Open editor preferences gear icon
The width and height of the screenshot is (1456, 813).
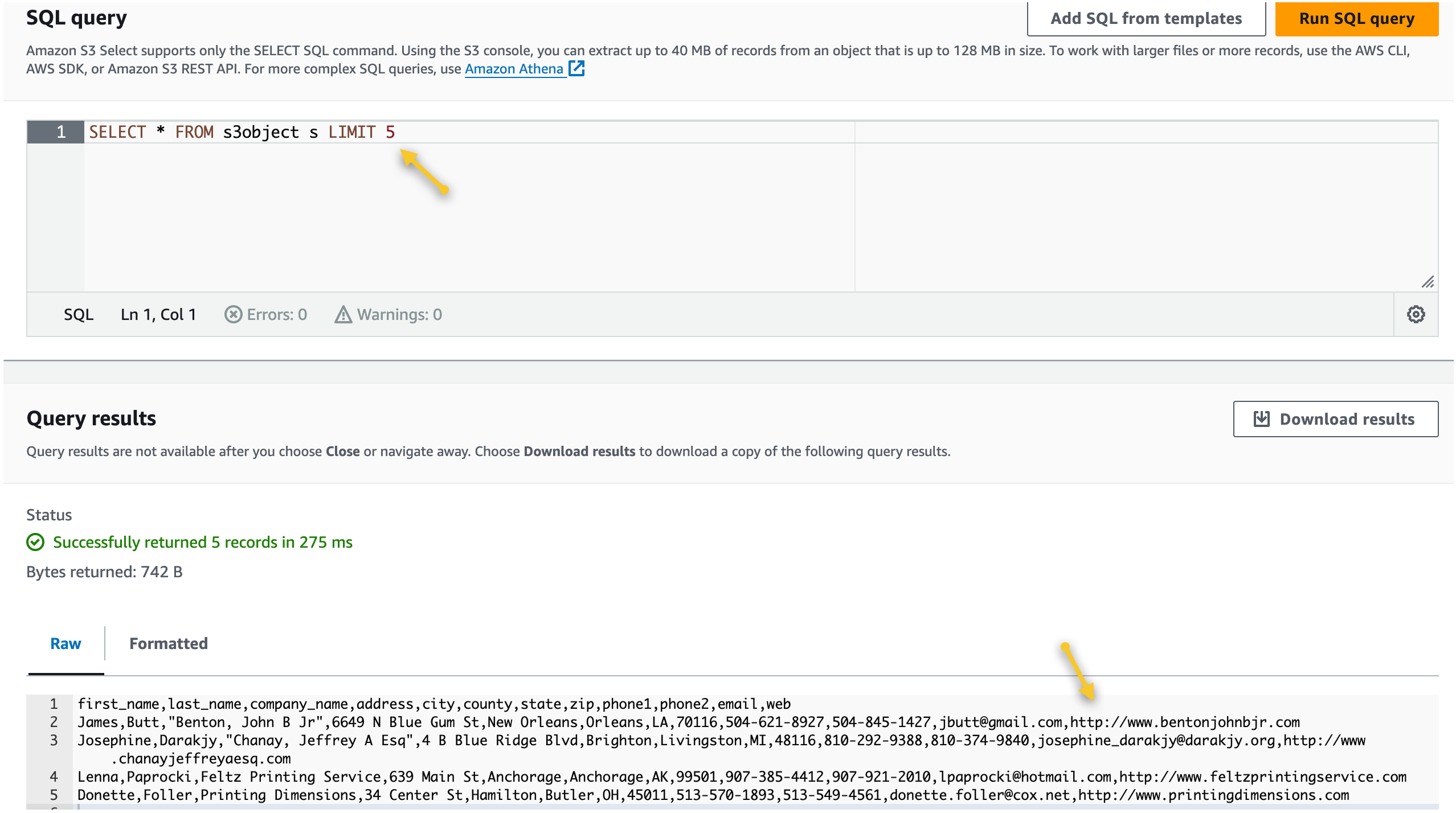1416,314
